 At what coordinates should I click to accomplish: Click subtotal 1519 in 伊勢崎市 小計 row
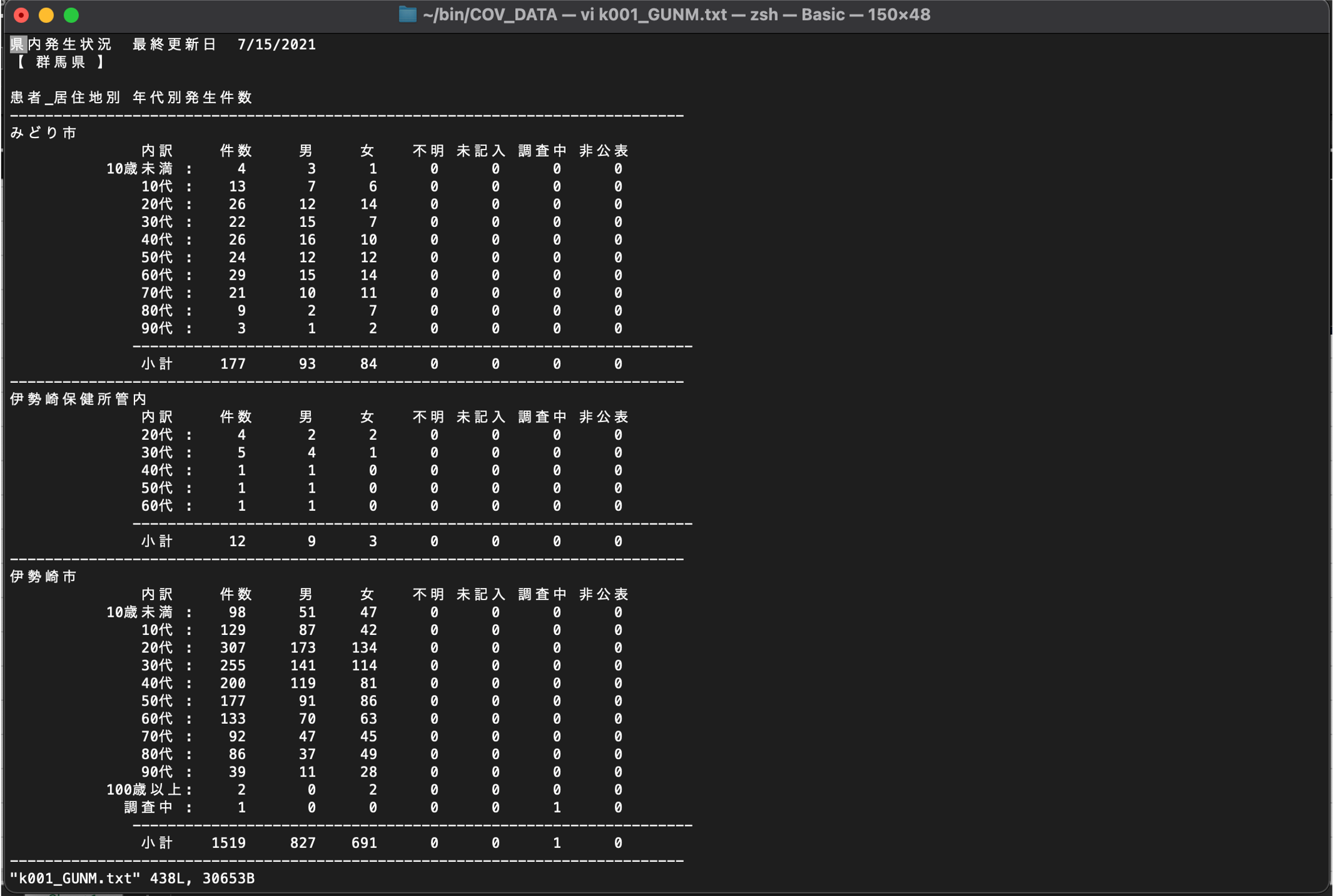pyautogui.click(x=229, y=843)
